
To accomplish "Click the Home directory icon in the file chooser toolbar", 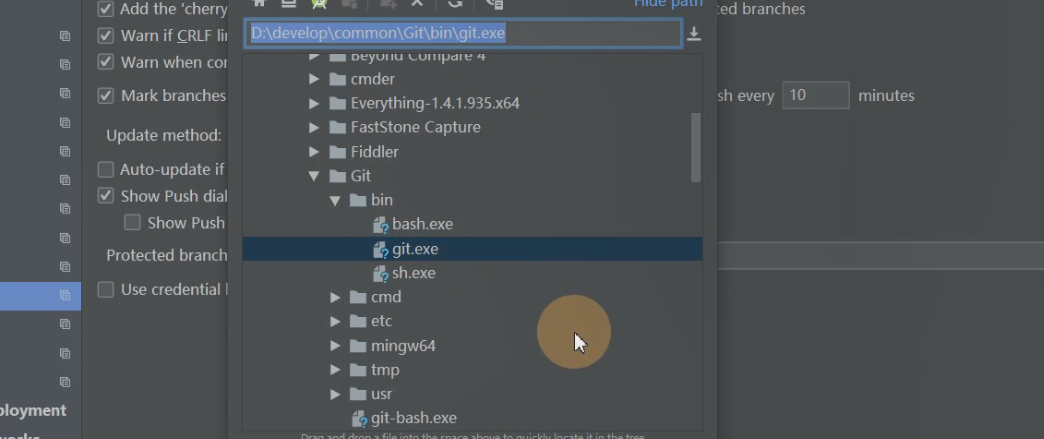I will (x=260, y=3).
